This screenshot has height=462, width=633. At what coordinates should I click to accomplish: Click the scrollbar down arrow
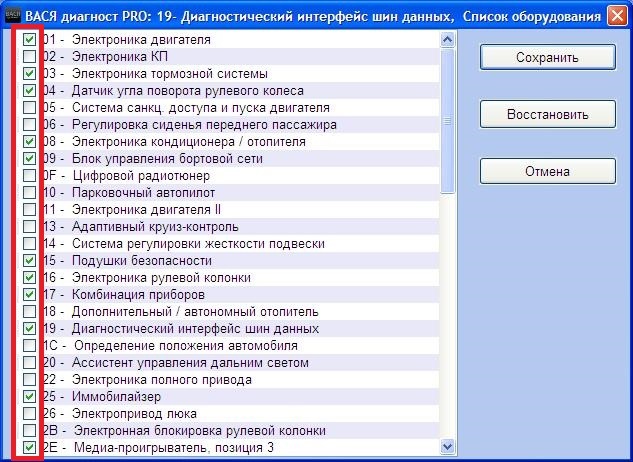[447, 447]
